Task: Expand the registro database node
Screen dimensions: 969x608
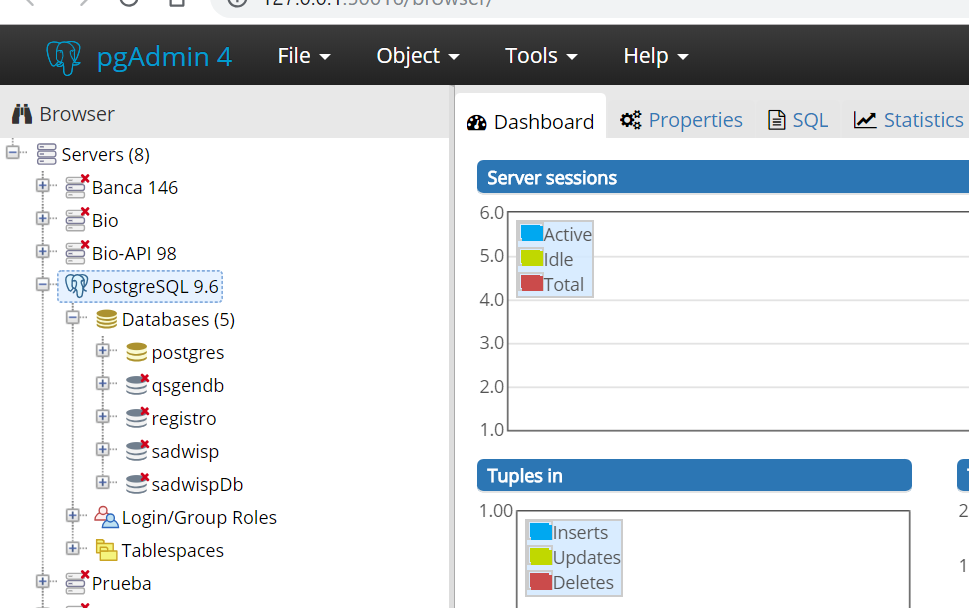Action: pos(103,416)
